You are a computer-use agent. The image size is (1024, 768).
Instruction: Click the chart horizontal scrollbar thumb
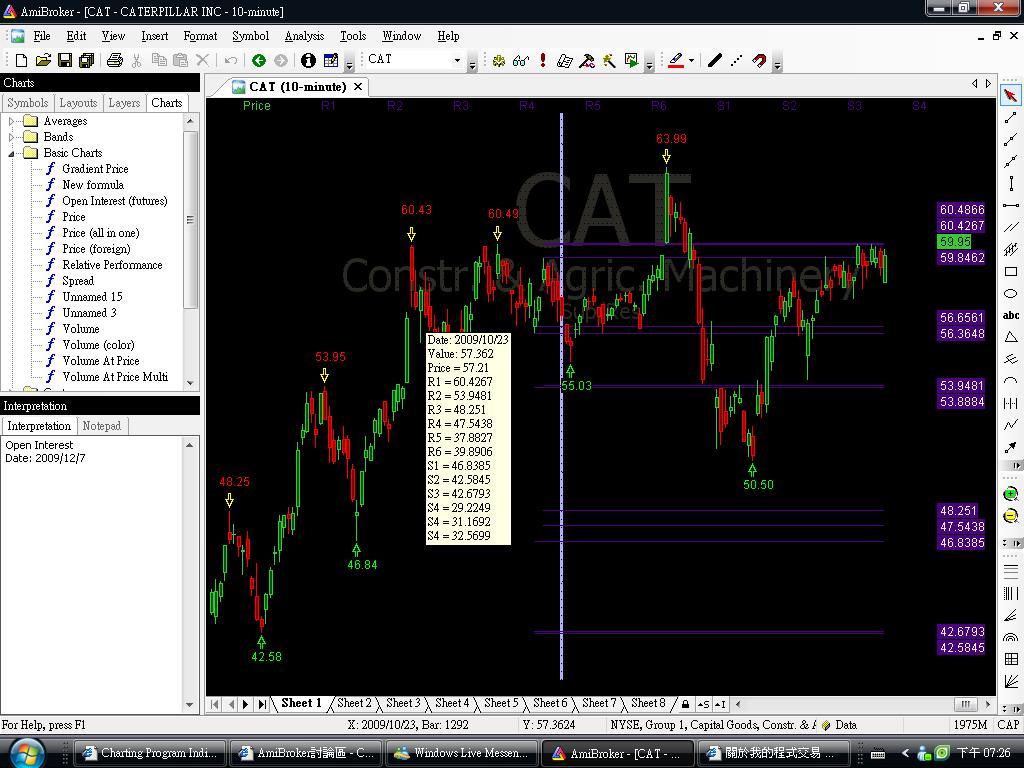(x=965, y=704)
